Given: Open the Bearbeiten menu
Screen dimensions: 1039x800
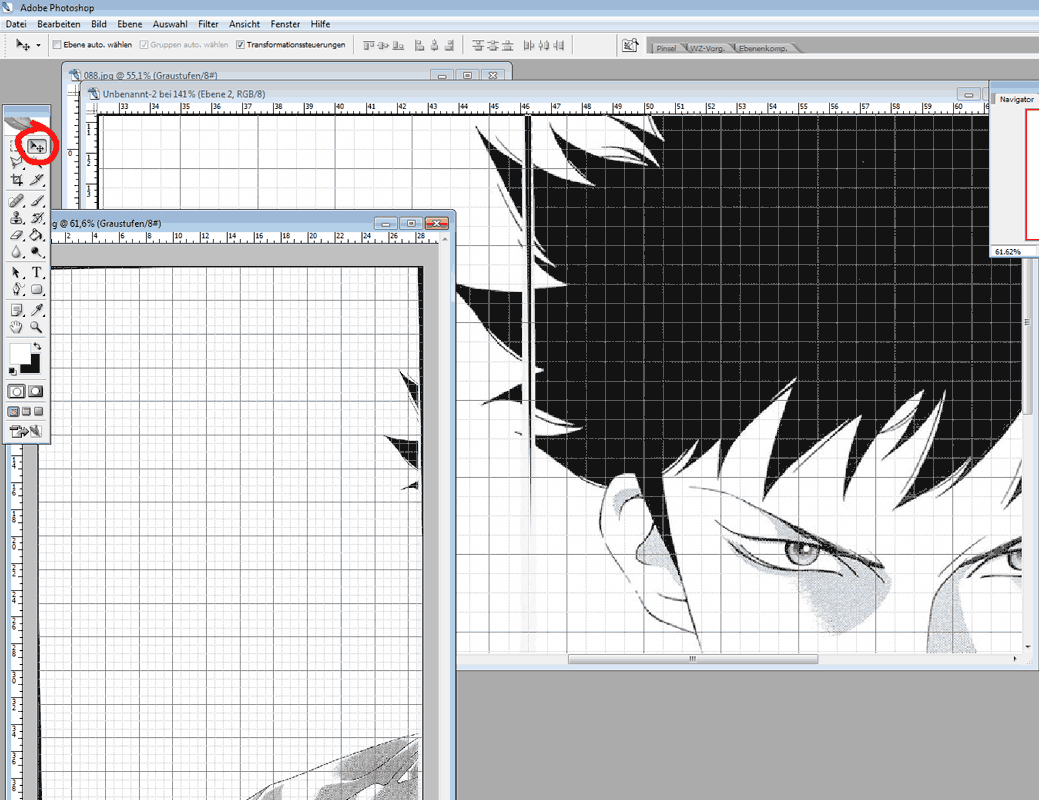Looking at the screenshot, I should coord(59,24).
